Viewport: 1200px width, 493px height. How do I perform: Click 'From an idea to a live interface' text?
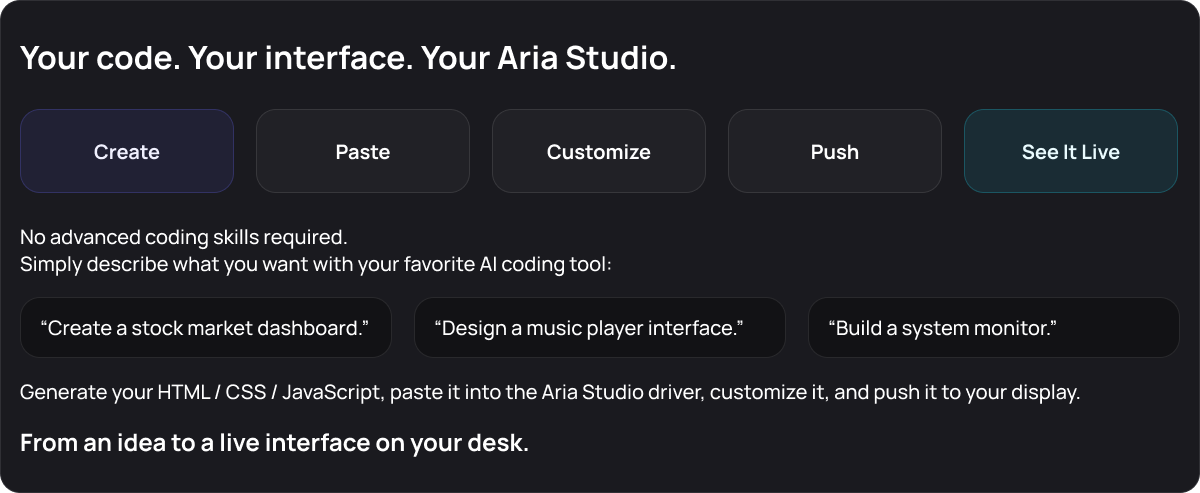tap(274, 443)
